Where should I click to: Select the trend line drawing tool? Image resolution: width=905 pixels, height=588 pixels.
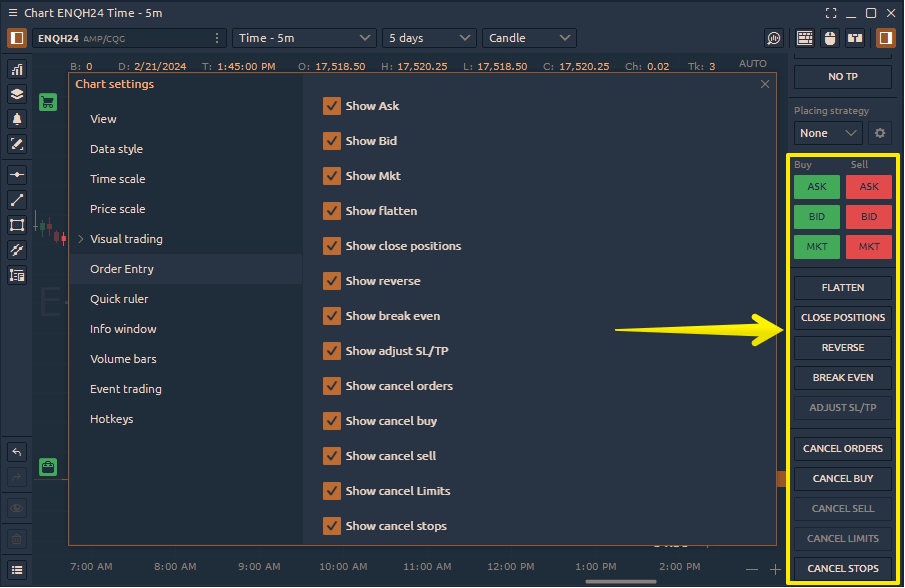pos(17,200)
